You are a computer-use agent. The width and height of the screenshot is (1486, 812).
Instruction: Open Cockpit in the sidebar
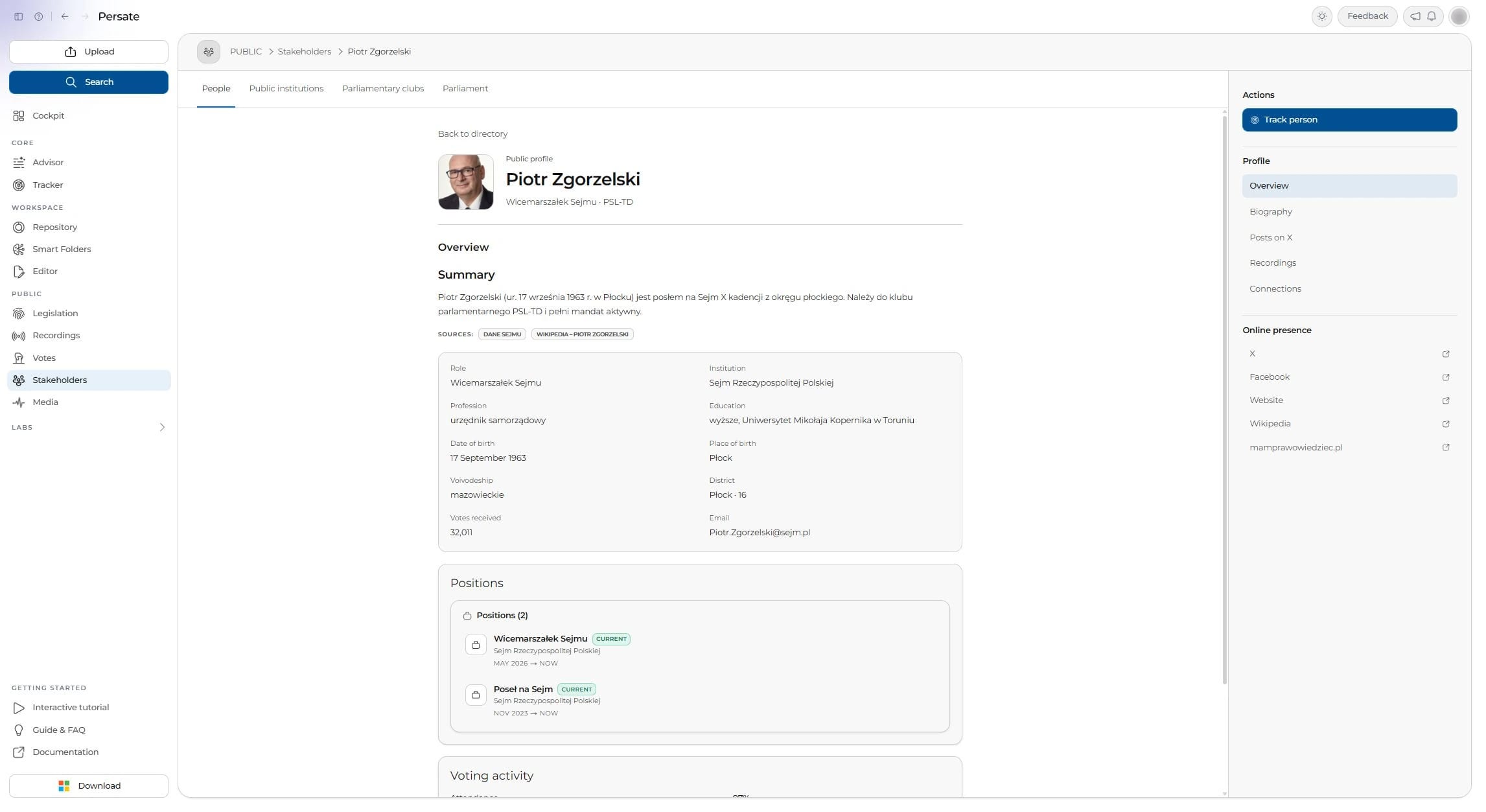89,116
